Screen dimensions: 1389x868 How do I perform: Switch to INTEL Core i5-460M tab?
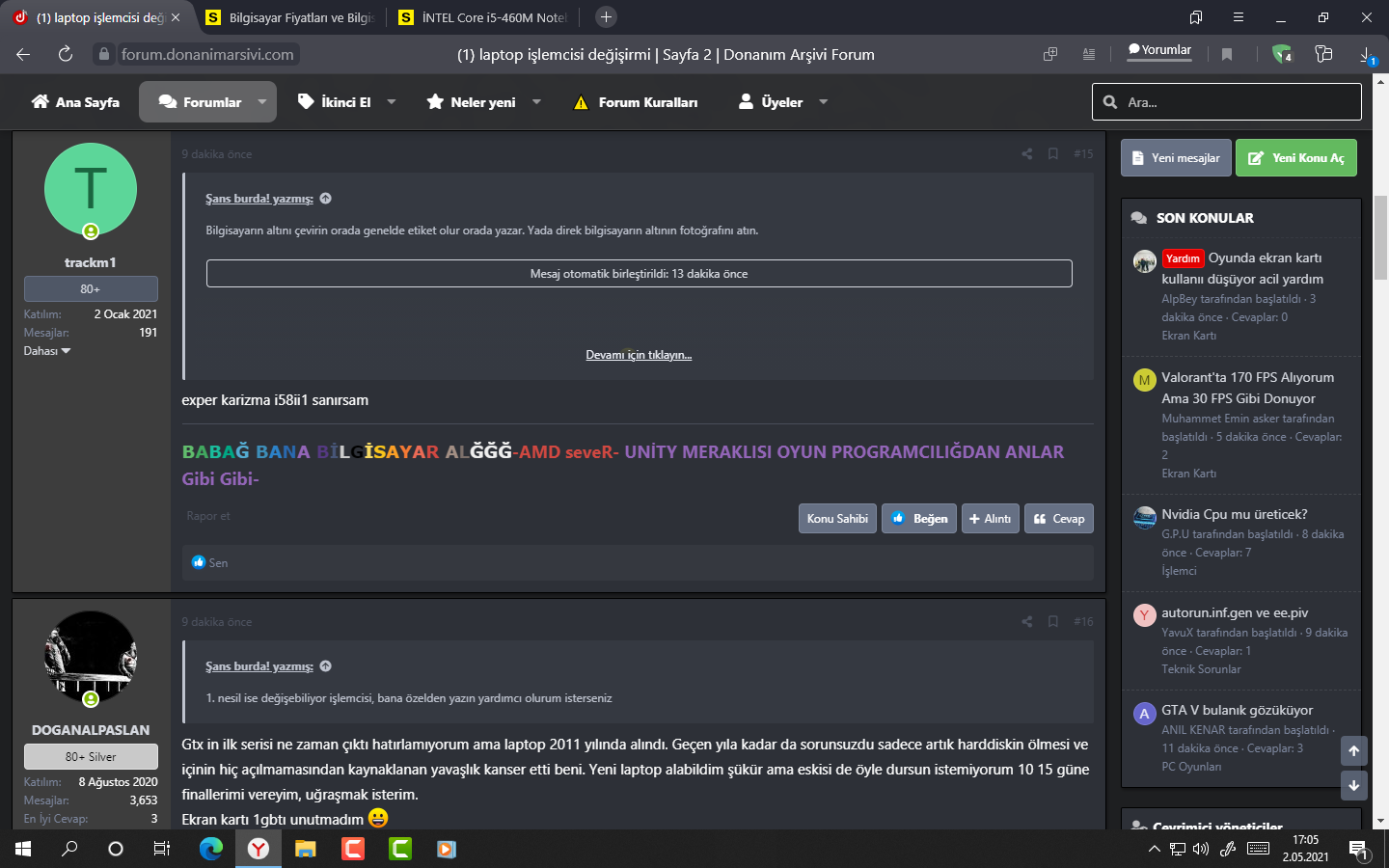click(483, 17)
